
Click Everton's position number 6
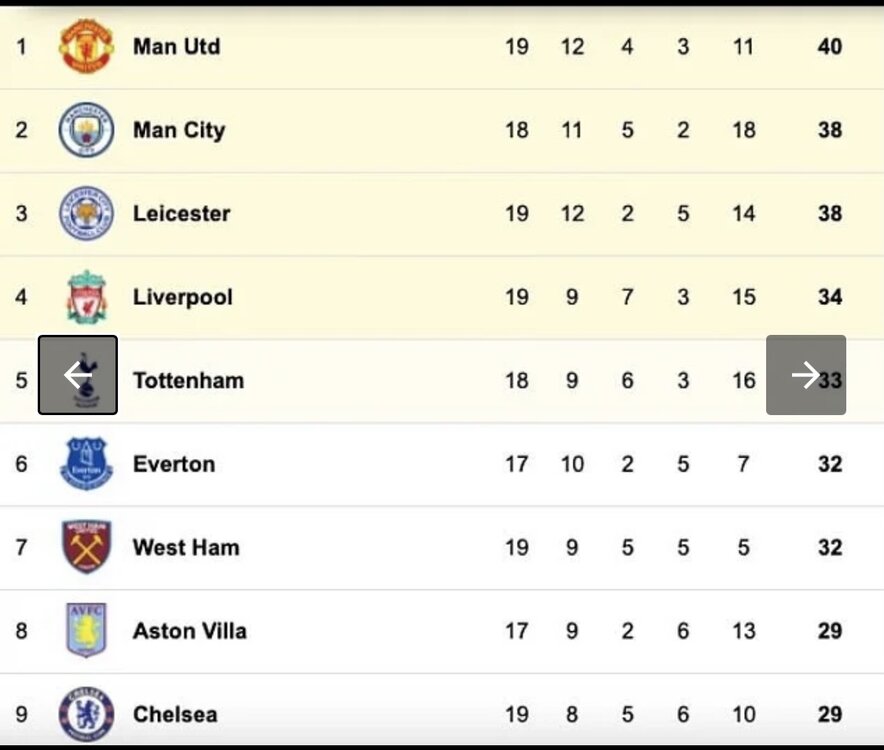coord(21,464)
